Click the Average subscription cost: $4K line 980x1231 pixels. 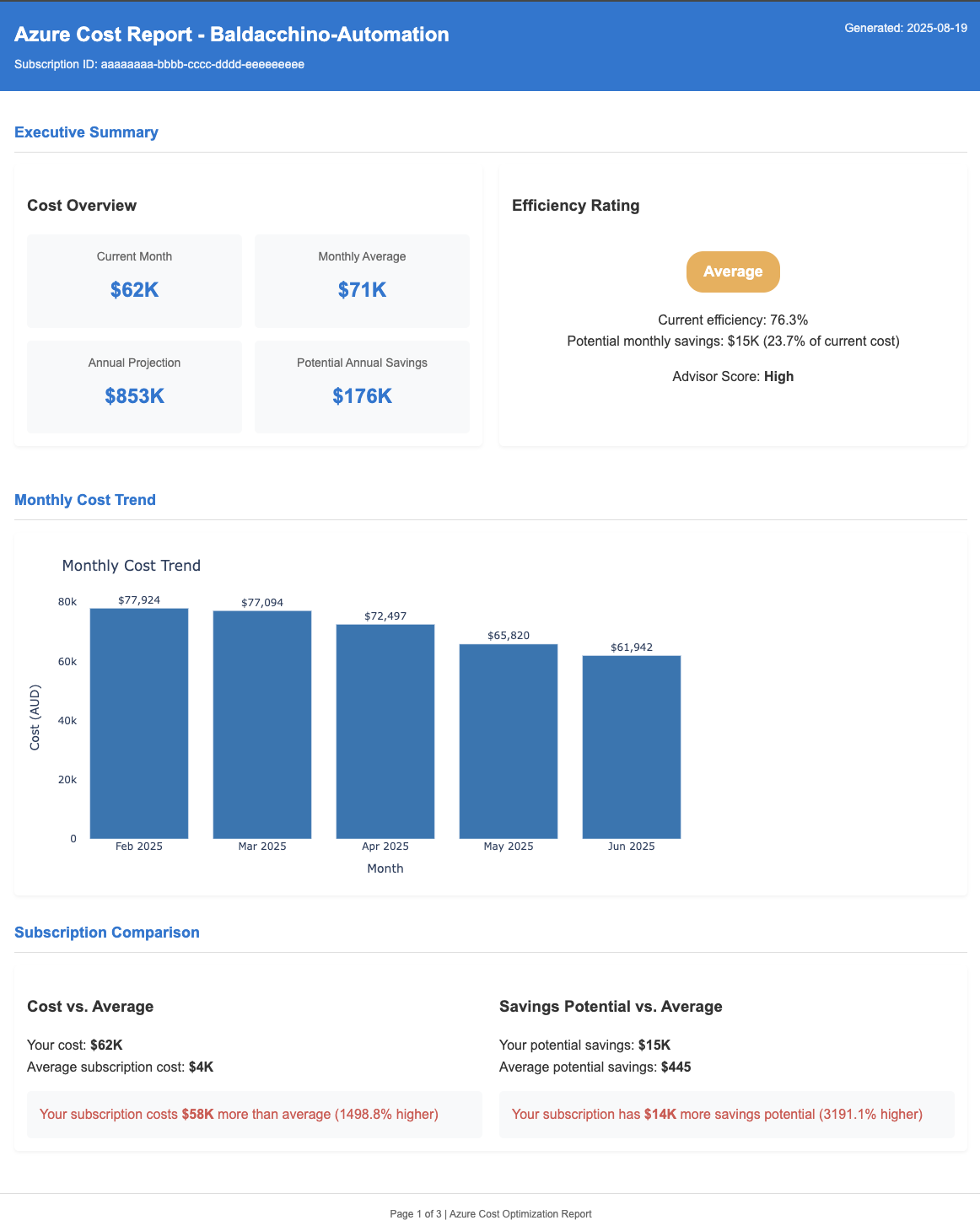coord(121,1067)
